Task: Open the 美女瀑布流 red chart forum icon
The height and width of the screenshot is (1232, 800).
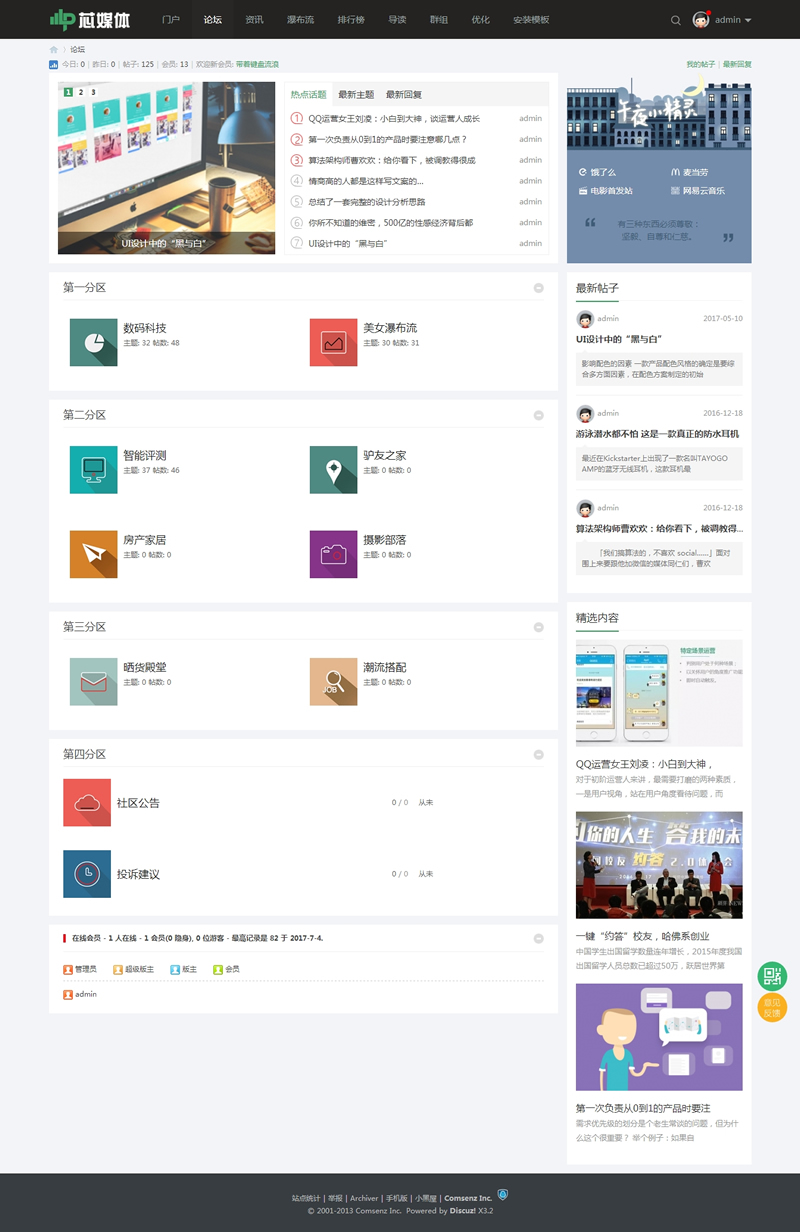Action: 334,342
